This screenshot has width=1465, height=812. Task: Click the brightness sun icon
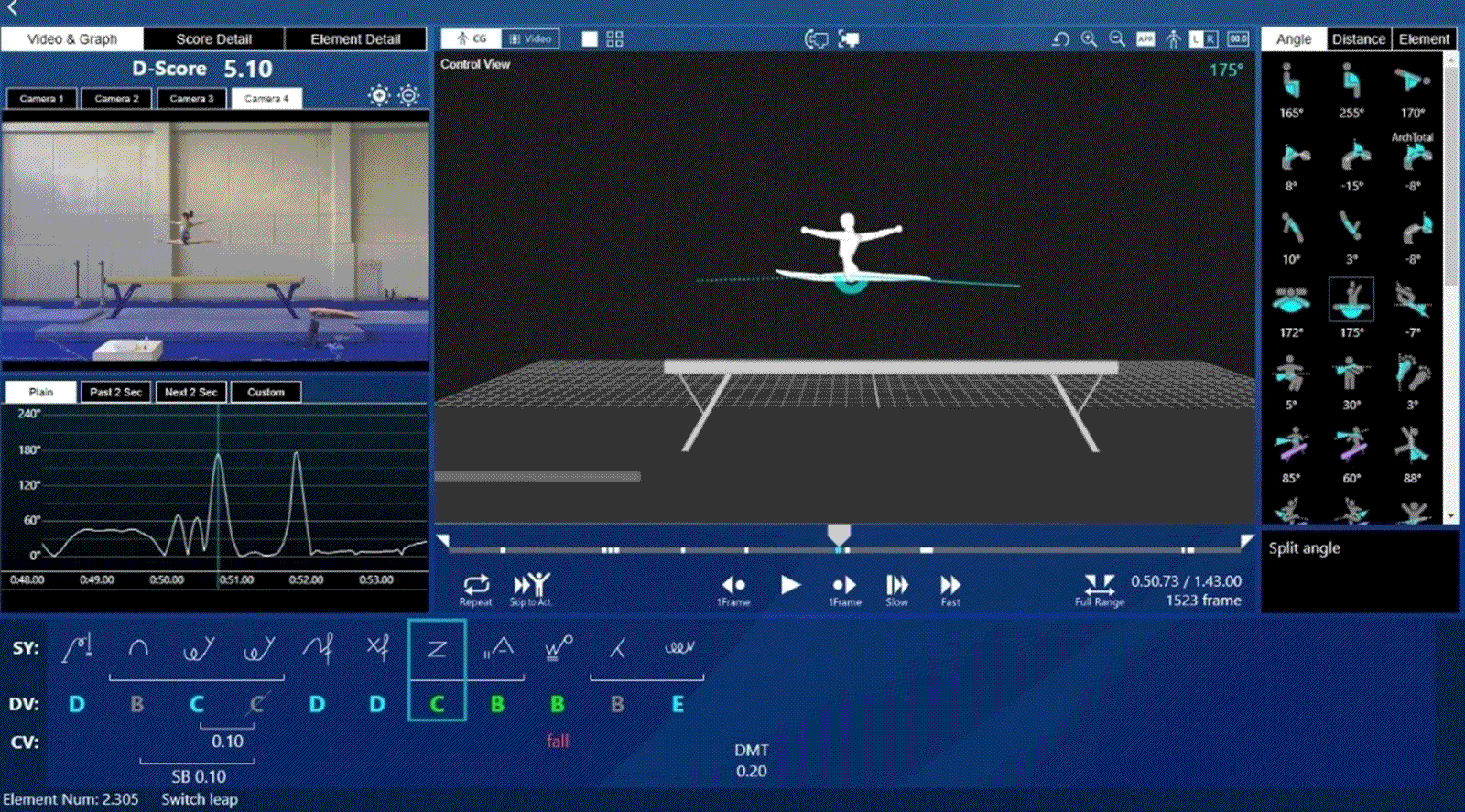click(379, 95)
